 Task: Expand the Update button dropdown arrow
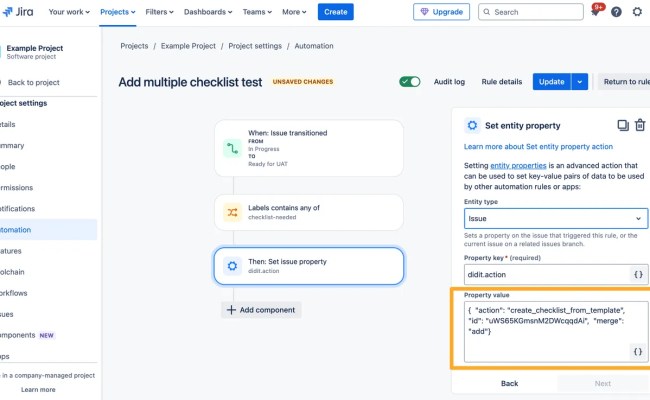tap(580, 82)
